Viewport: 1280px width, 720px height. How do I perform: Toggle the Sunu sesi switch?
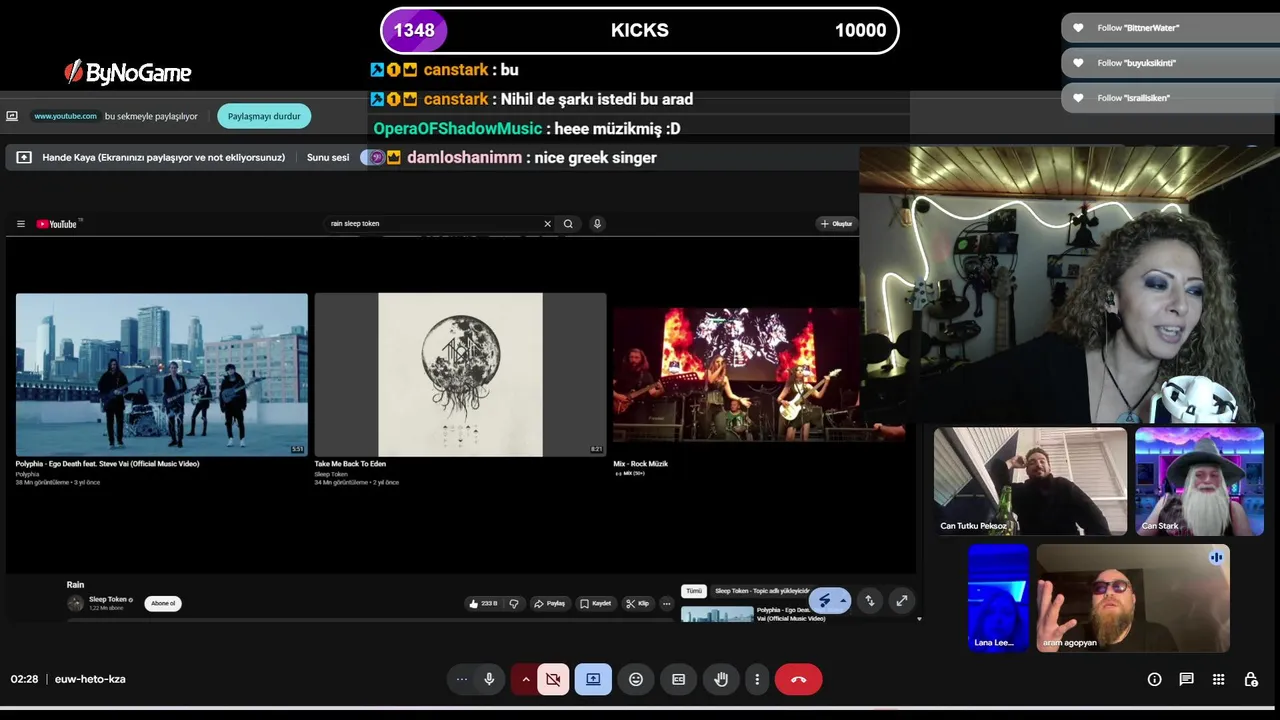[x=373, y=158]
